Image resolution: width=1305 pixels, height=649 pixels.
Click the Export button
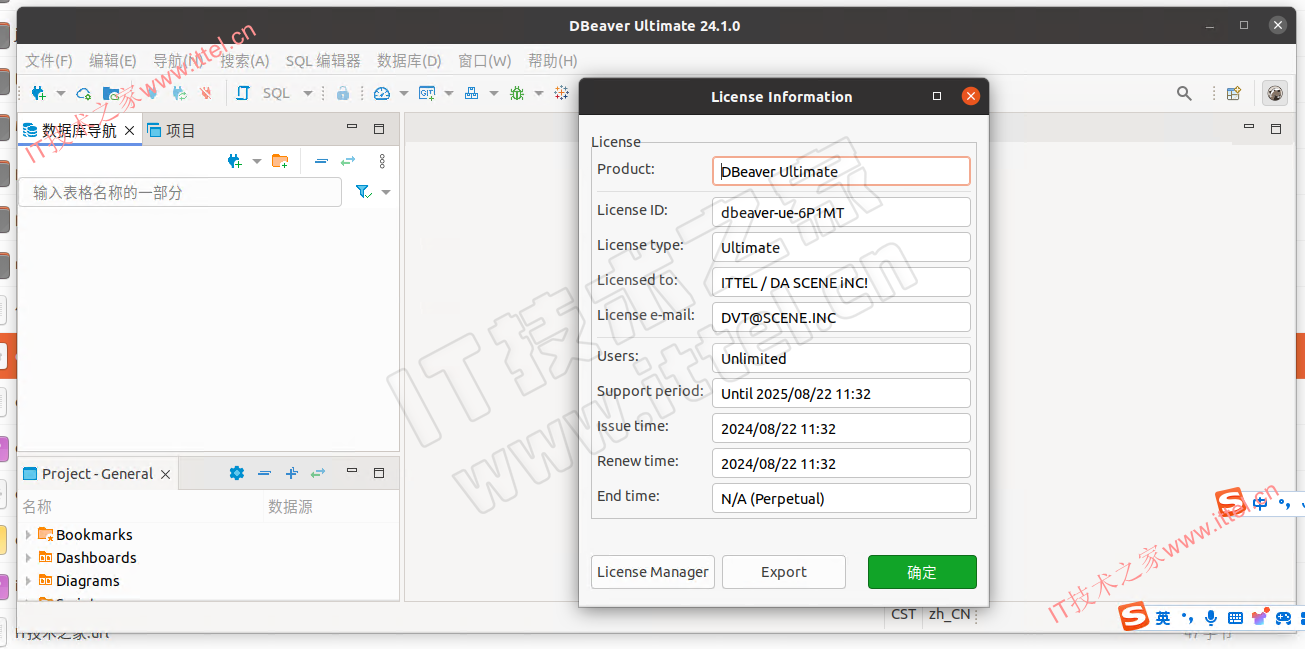pyautogui.click(x=784, y=572)
